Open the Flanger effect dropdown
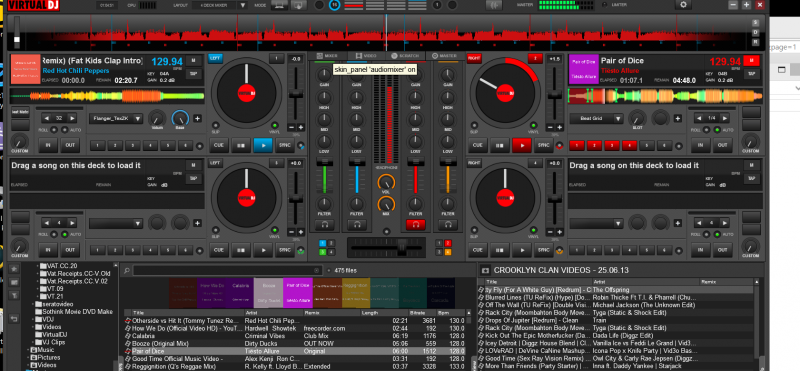Image resolution: width=800 pixels, height=371 pixels. (115, 118)
